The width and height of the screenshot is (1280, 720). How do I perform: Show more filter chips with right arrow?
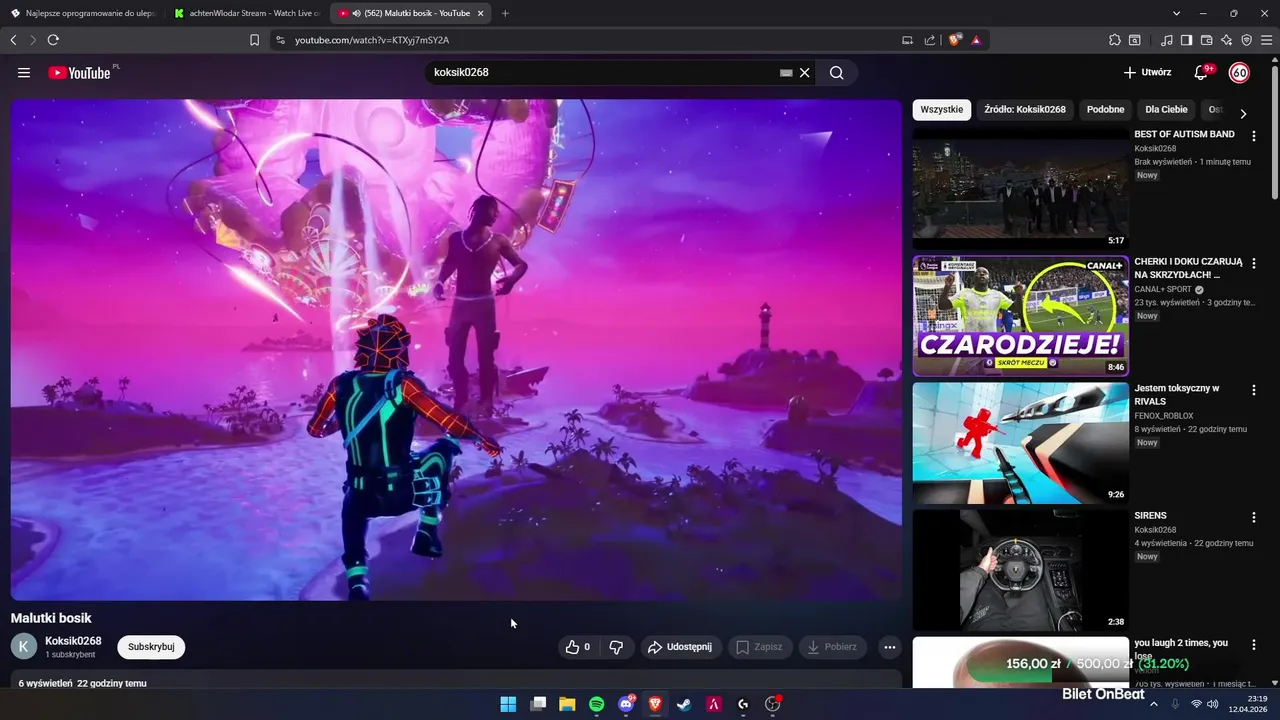point(1243,113)
